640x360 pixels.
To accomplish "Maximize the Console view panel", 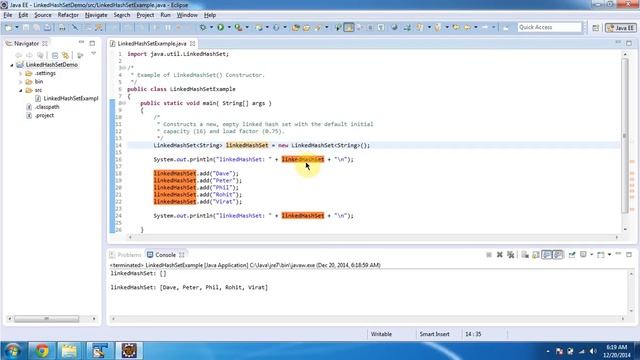I will (629, 254).
